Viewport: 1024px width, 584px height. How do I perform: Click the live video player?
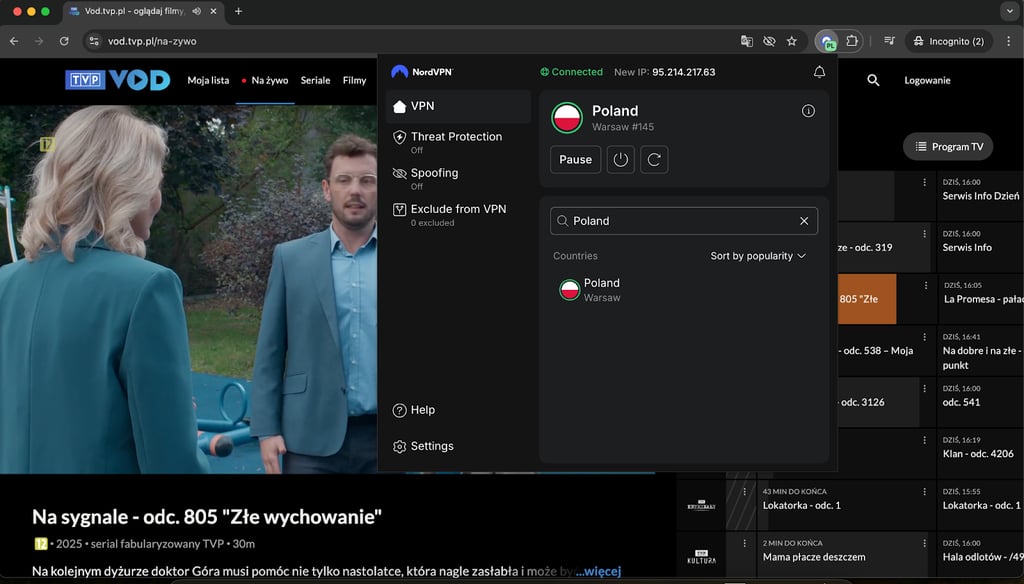[188, 289]
